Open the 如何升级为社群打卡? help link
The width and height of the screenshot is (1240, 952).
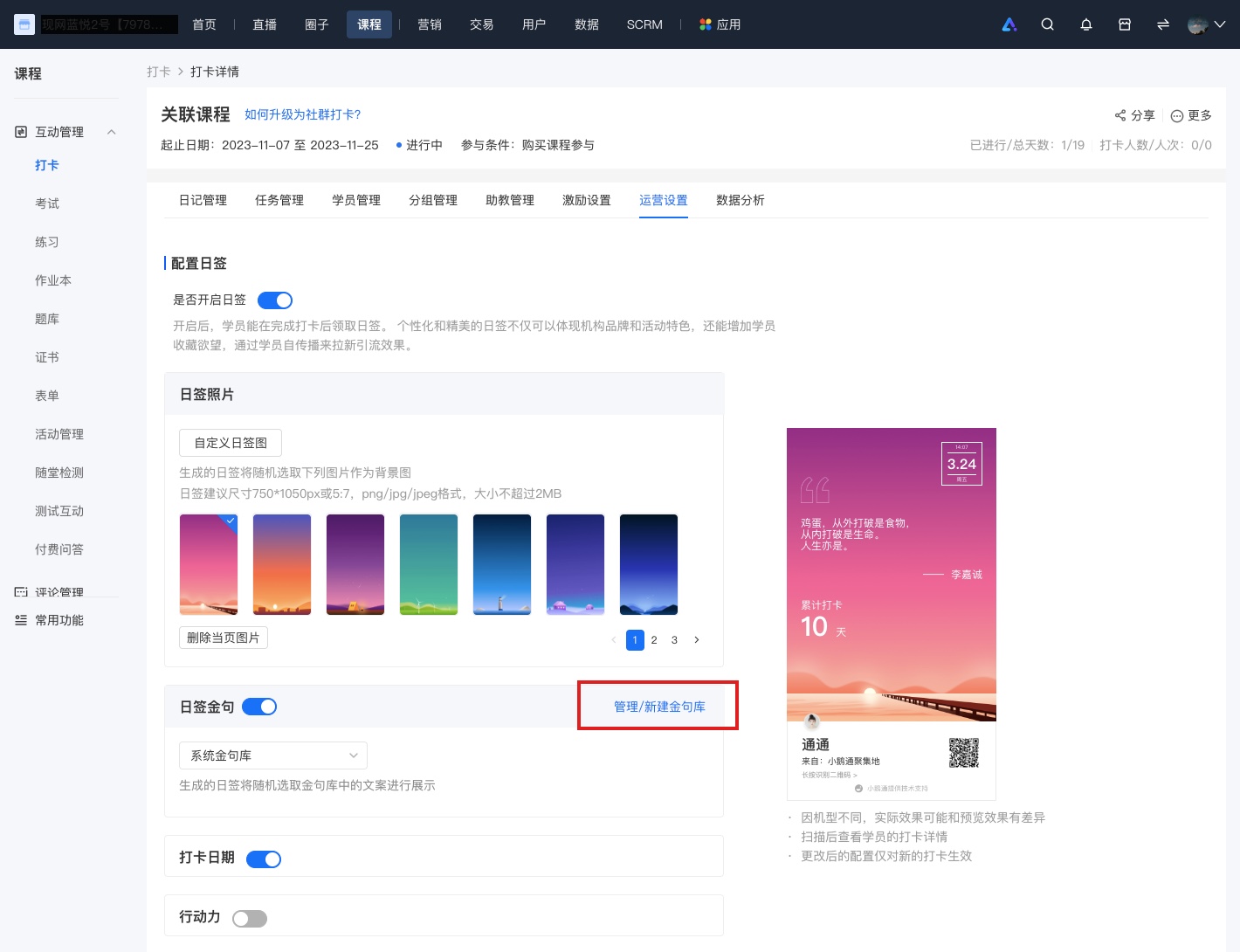[x=302, y=114]
